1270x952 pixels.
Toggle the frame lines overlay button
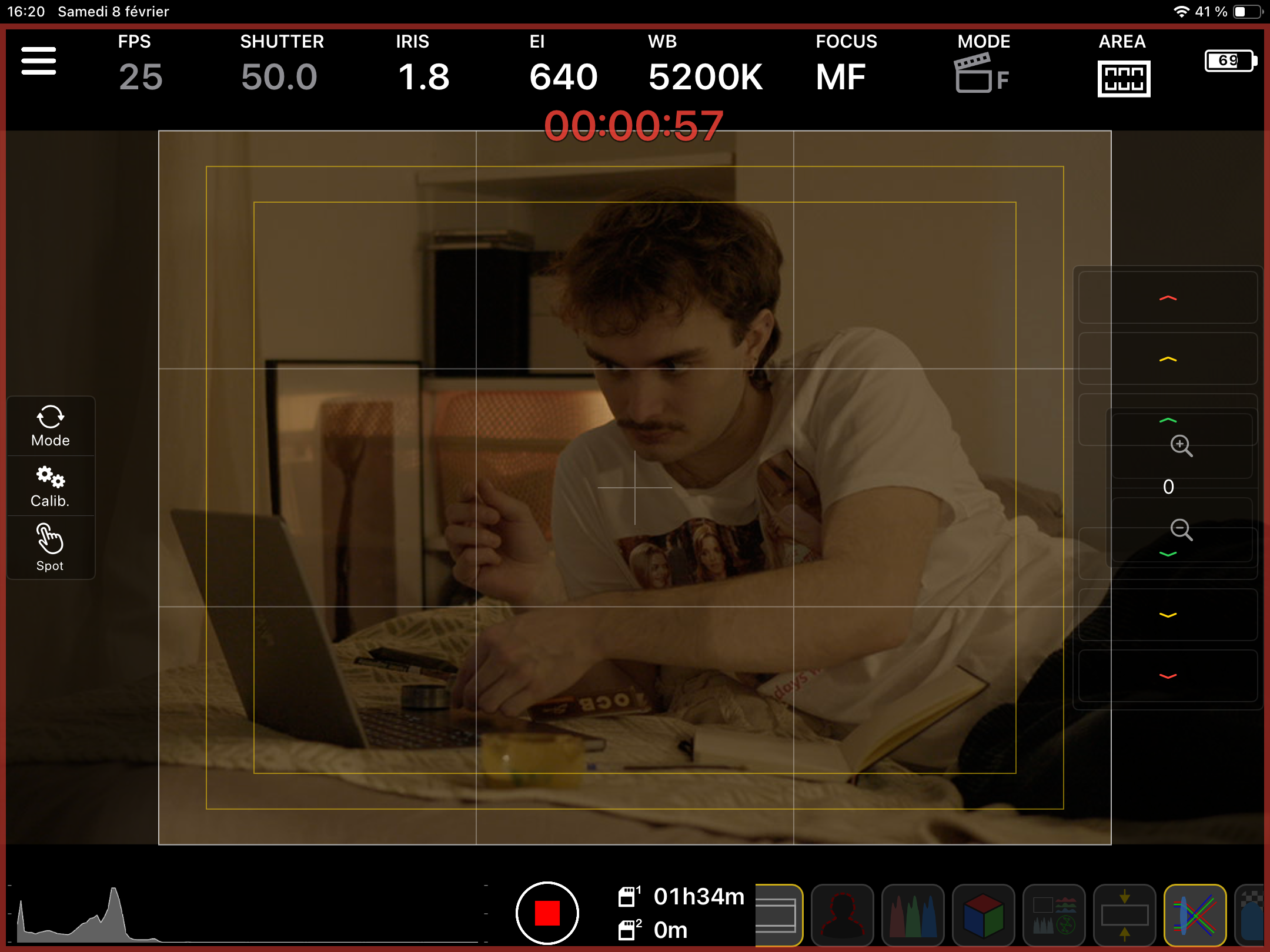pyautogui.click(x=777, y=915)
